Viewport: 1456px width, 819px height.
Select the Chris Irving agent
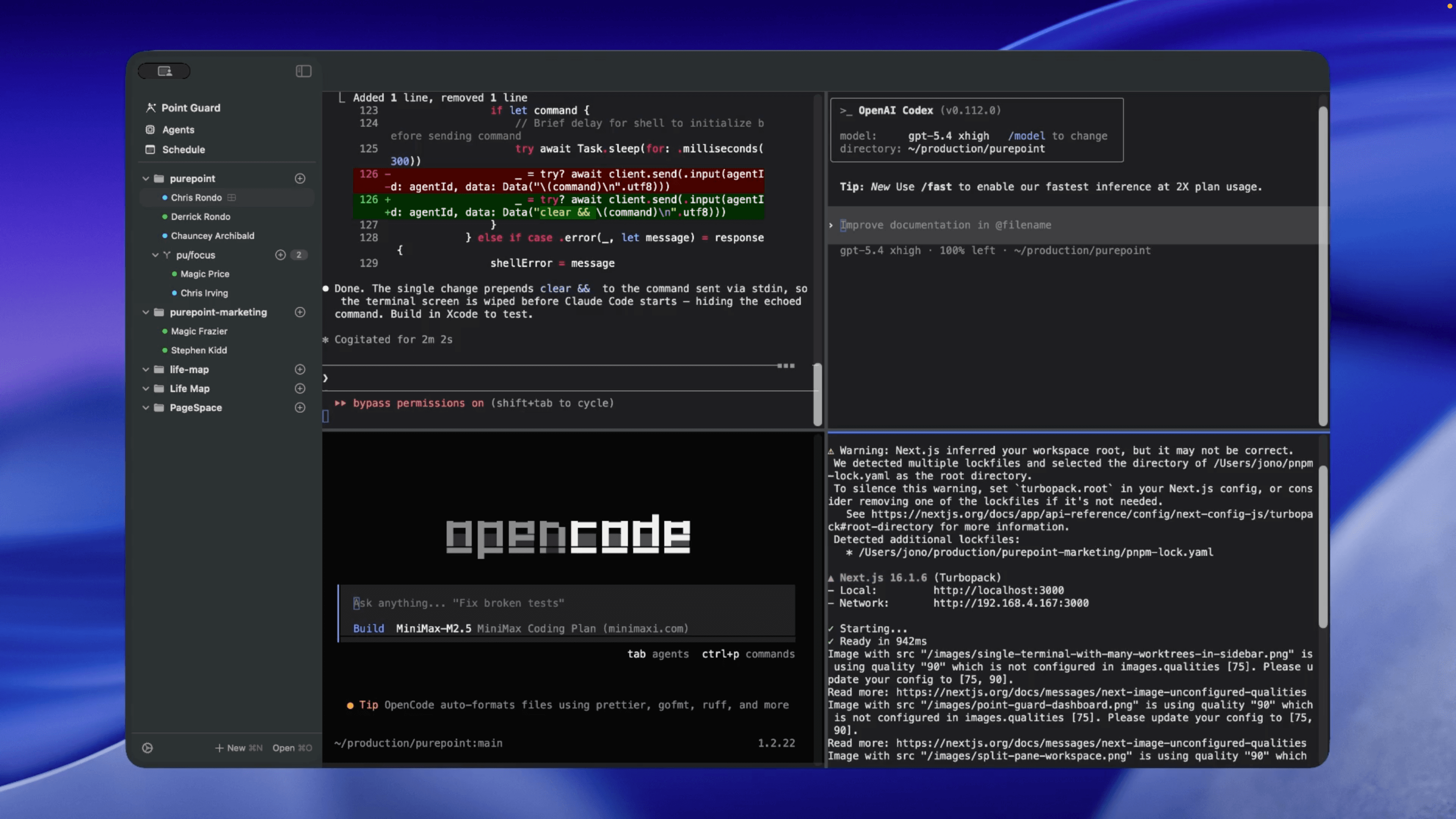[x=204, y=293]
